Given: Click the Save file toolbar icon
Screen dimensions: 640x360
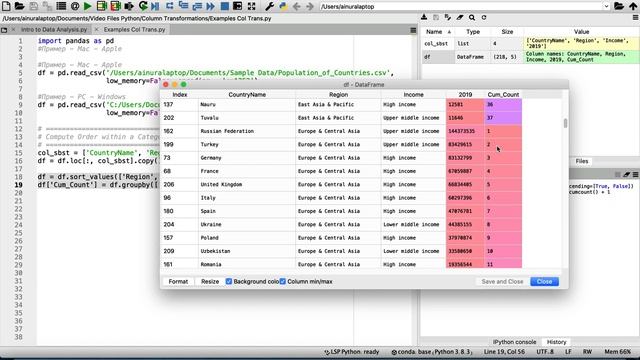Looking at the screenshot, I should pos(34,6).
